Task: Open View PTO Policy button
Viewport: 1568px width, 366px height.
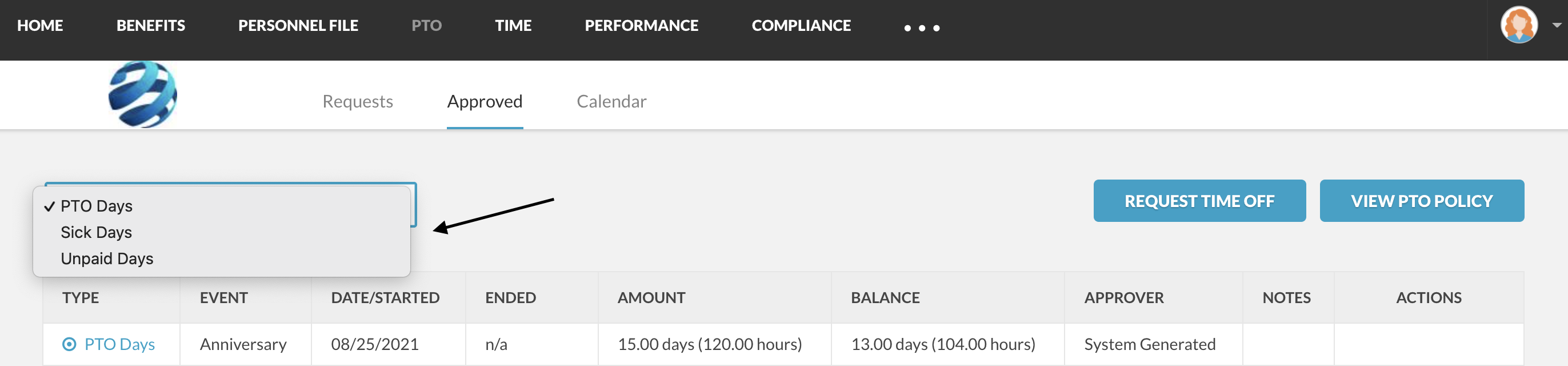Action: point(1421,201)
